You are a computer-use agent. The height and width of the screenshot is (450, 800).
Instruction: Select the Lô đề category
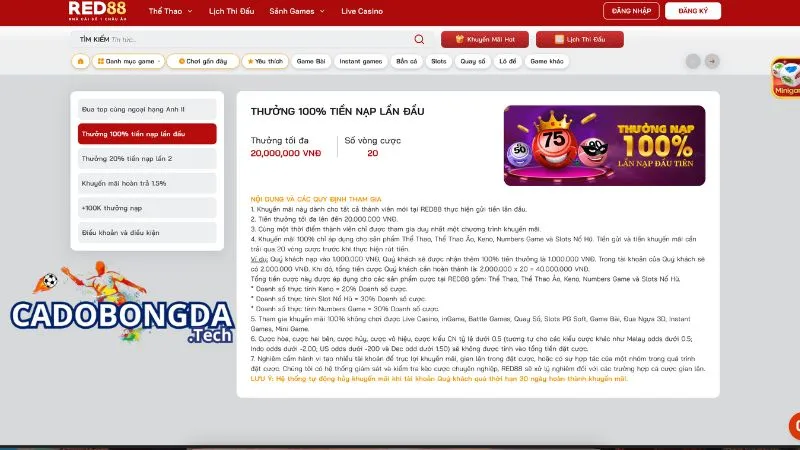[508, 61]
